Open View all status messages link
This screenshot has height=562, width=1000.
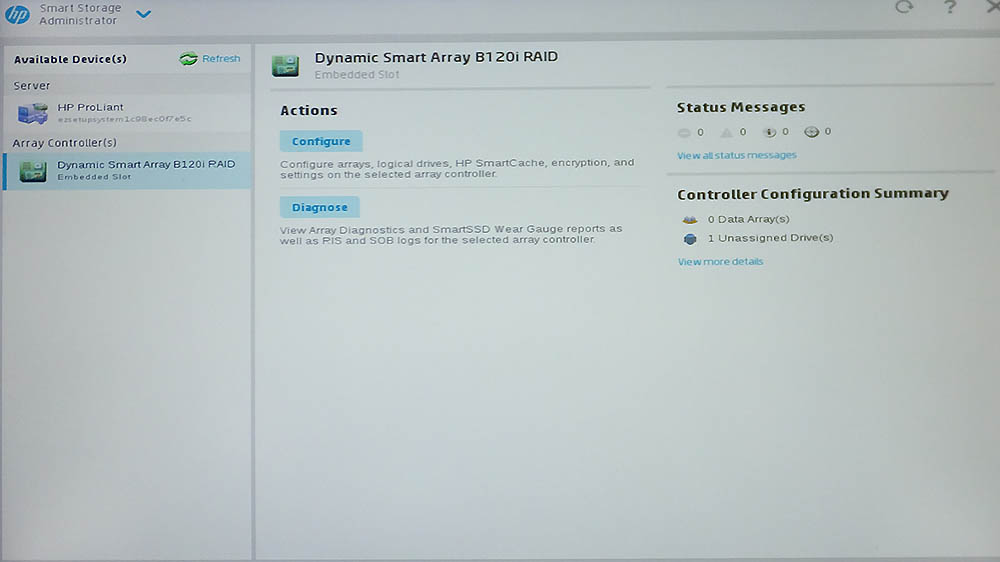pos(737,155)
